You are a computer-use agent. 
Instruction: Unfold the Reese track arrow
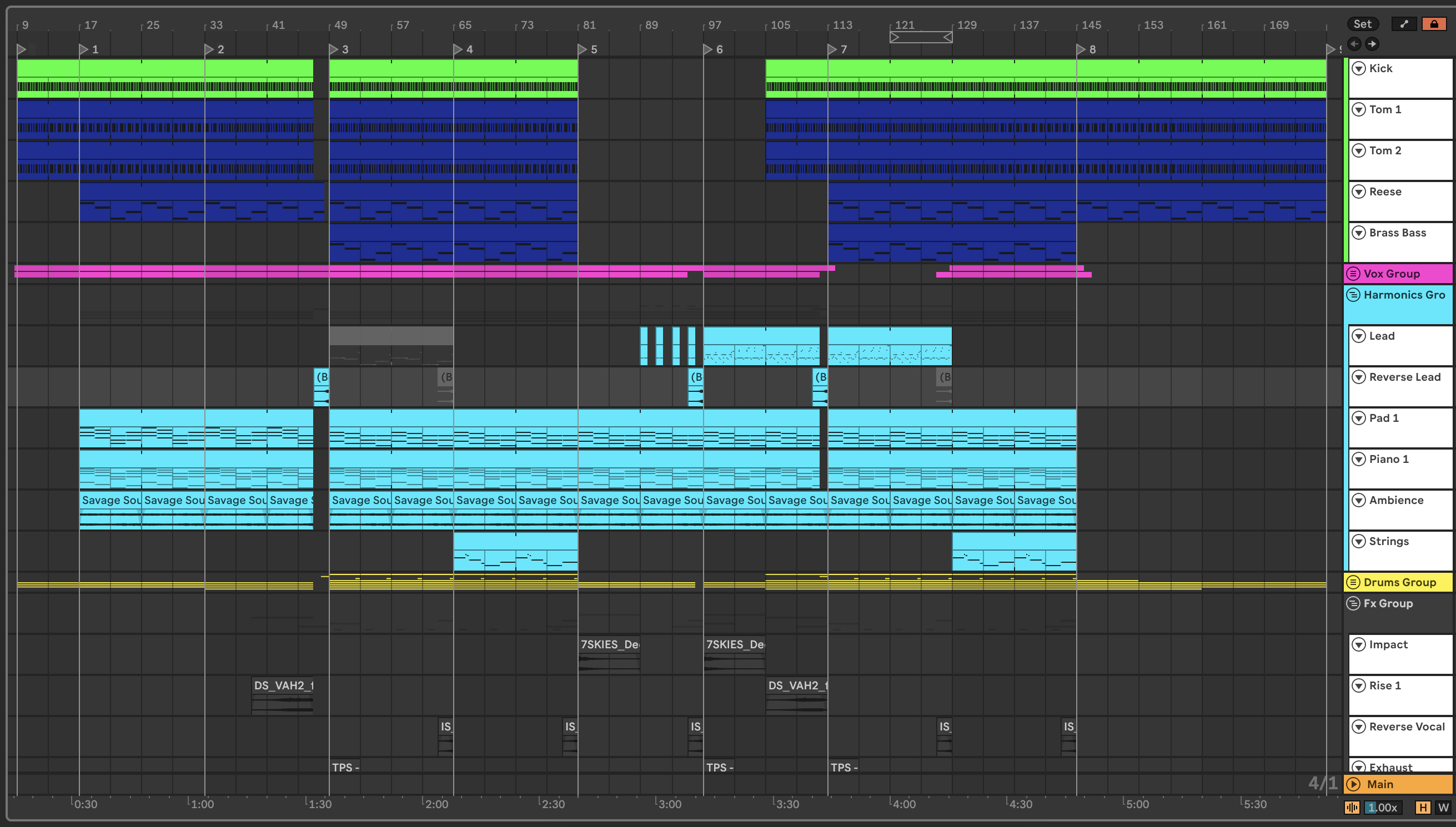(1358, 192)
